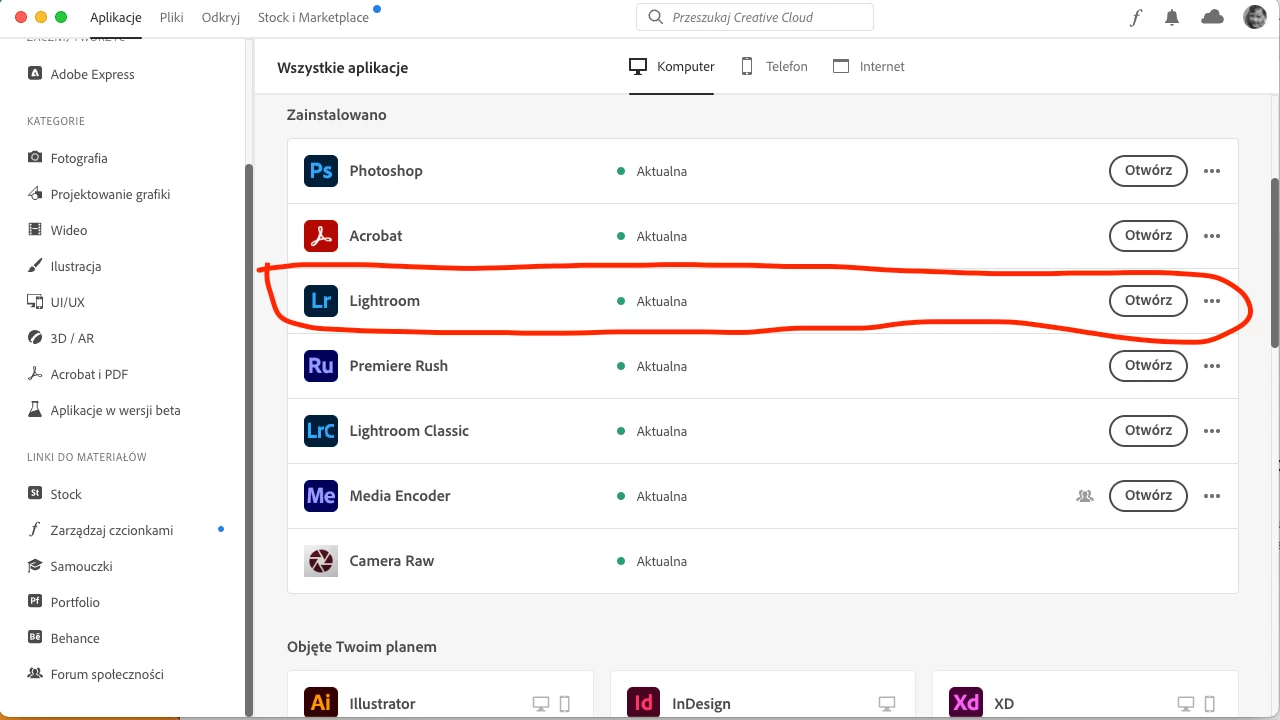
Task: Click the 3D / AR sphere icon
Action: click(x=35, y=338)
